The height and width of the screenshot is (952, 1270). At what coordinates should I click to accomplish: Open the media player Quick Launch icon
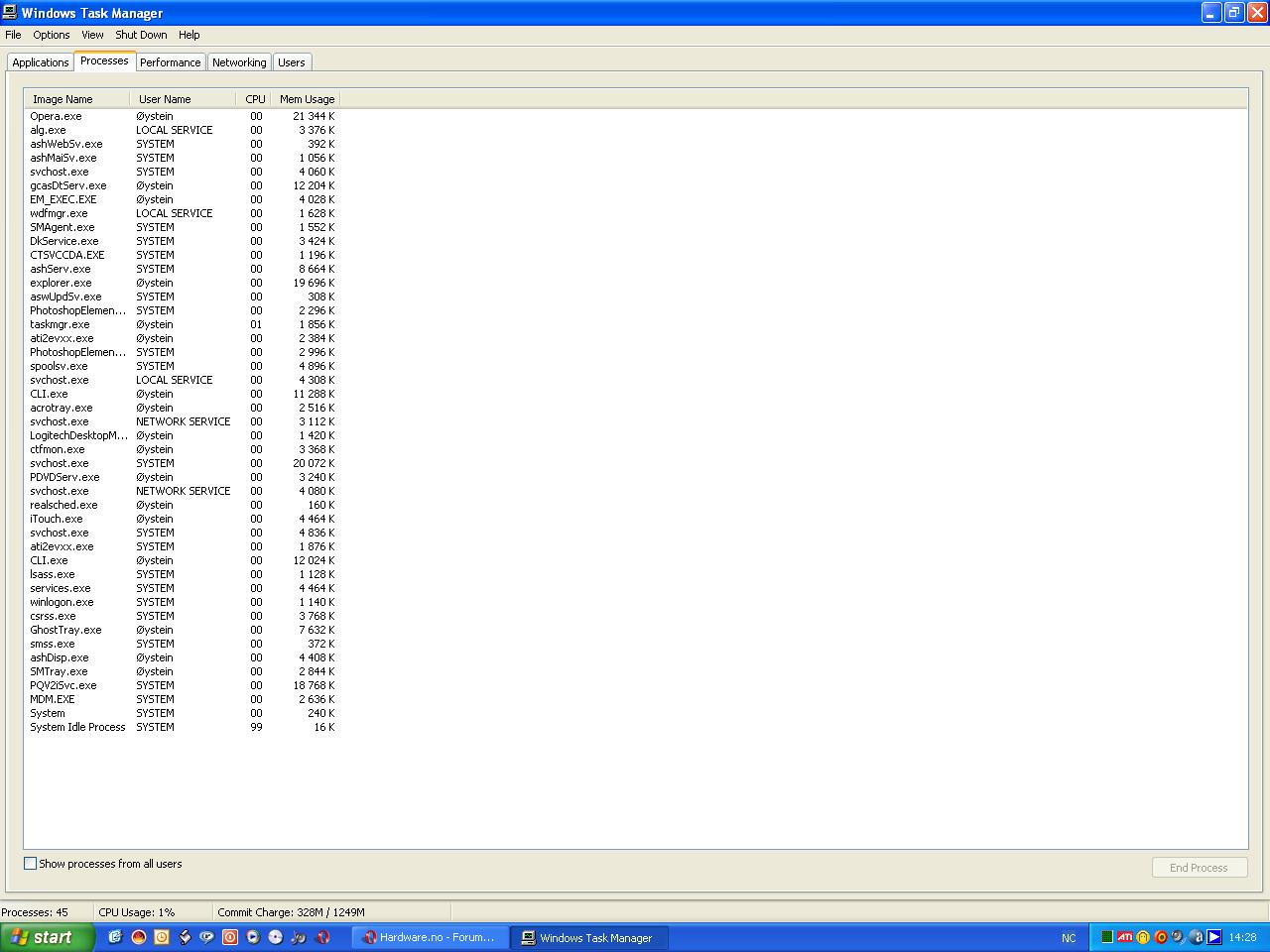point(252,937)
